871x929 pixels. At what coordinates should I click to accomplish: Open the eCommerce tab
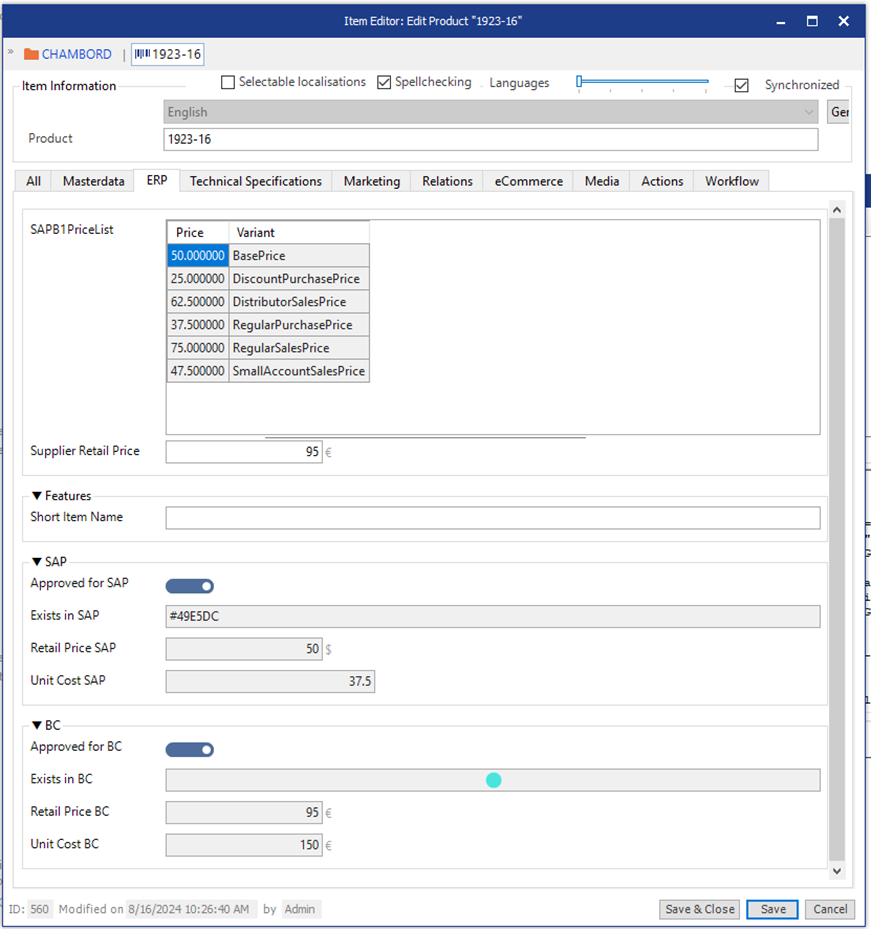click(x=529, y=181)
